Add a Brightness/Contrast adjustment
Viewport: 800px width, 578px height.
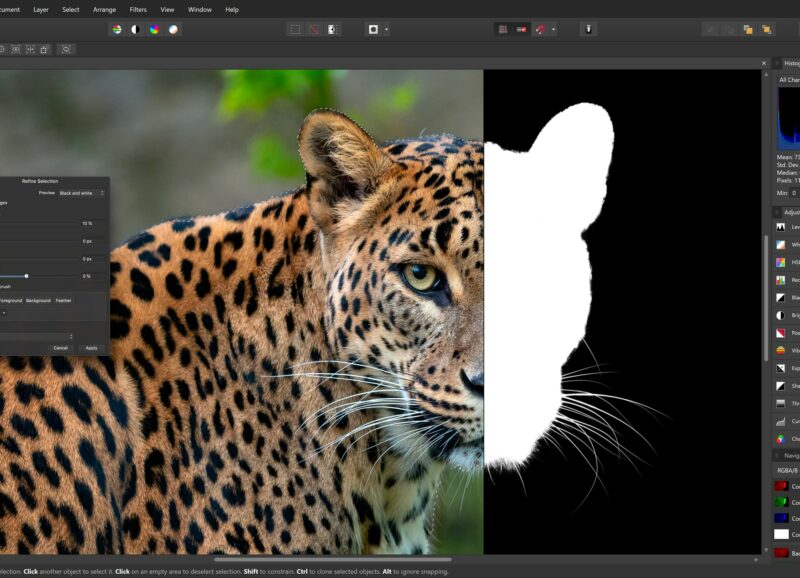781,315
